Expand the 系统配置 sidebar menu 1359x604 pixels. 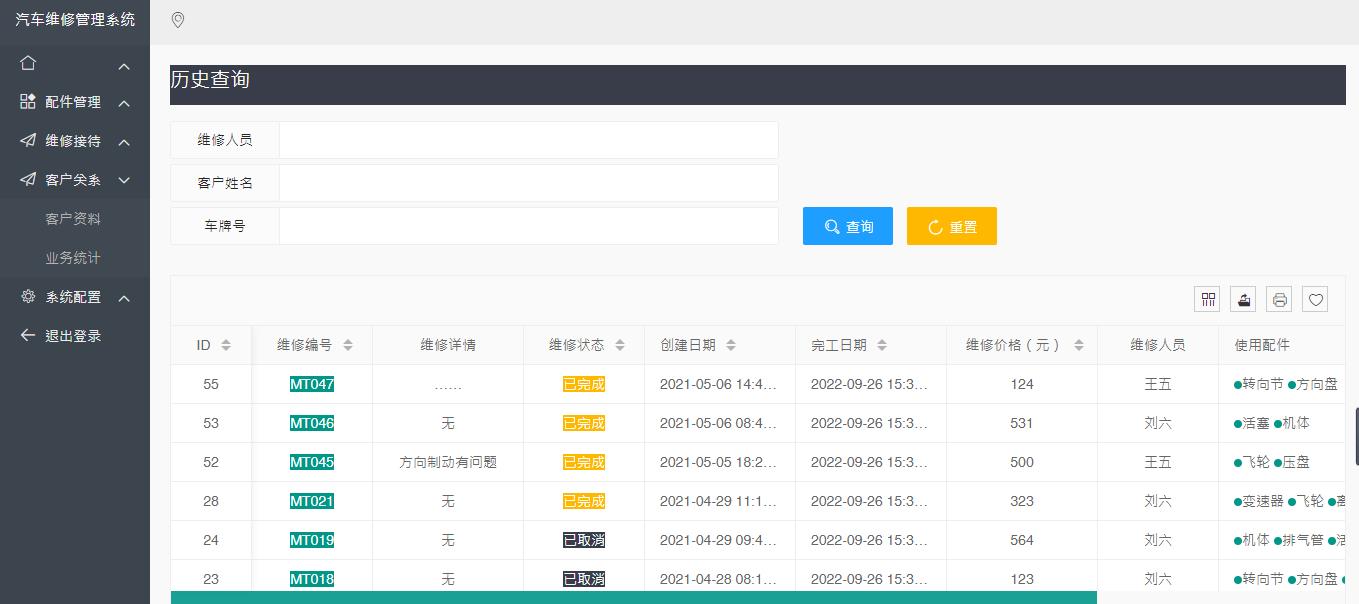point(73,297)
